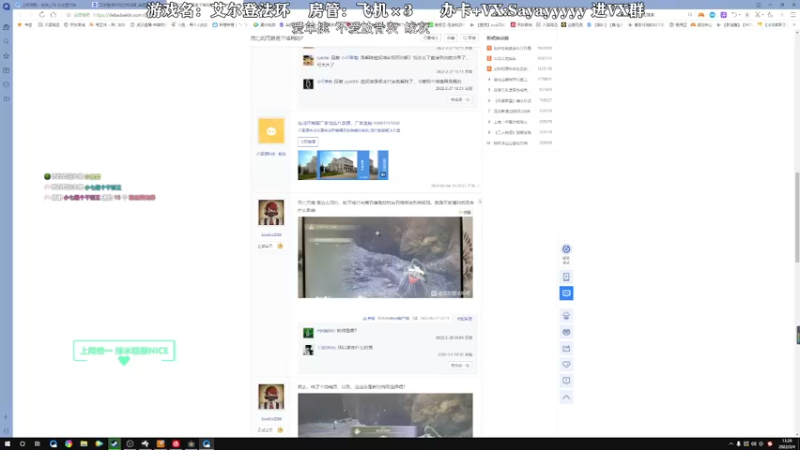Open the first item in the bookmarks bar
This screenshot has height=450, width=800.
(x=25, y=24)
